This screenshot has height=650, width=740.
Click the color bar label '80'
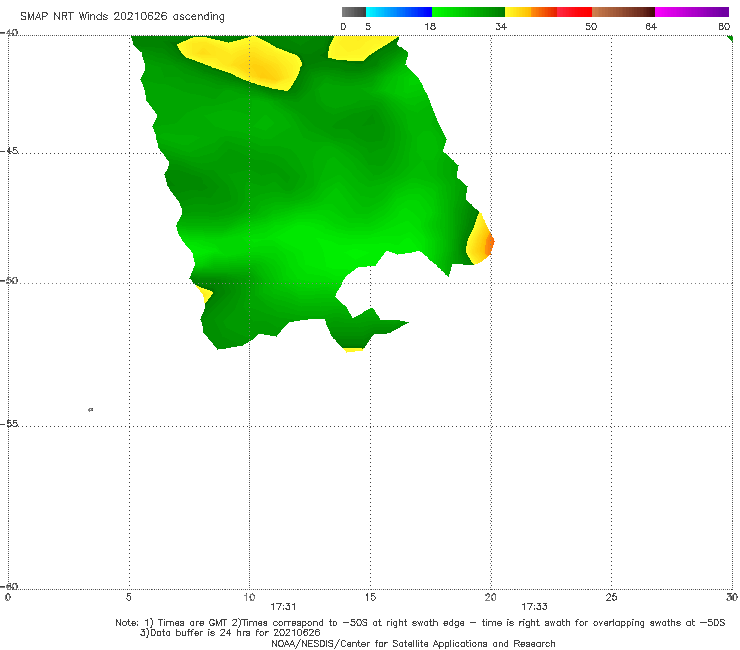point(724,26)
